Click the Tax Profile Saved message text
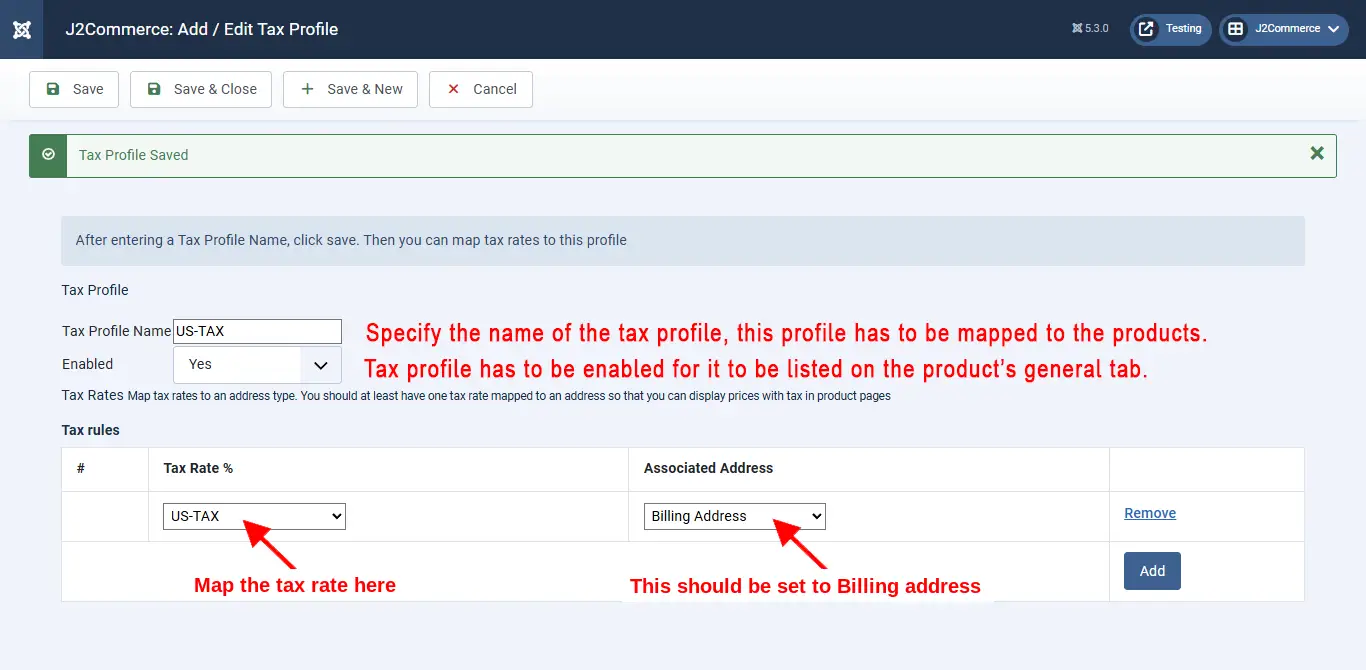This screenshot has width=1366, height=670. tap(134, 155)
